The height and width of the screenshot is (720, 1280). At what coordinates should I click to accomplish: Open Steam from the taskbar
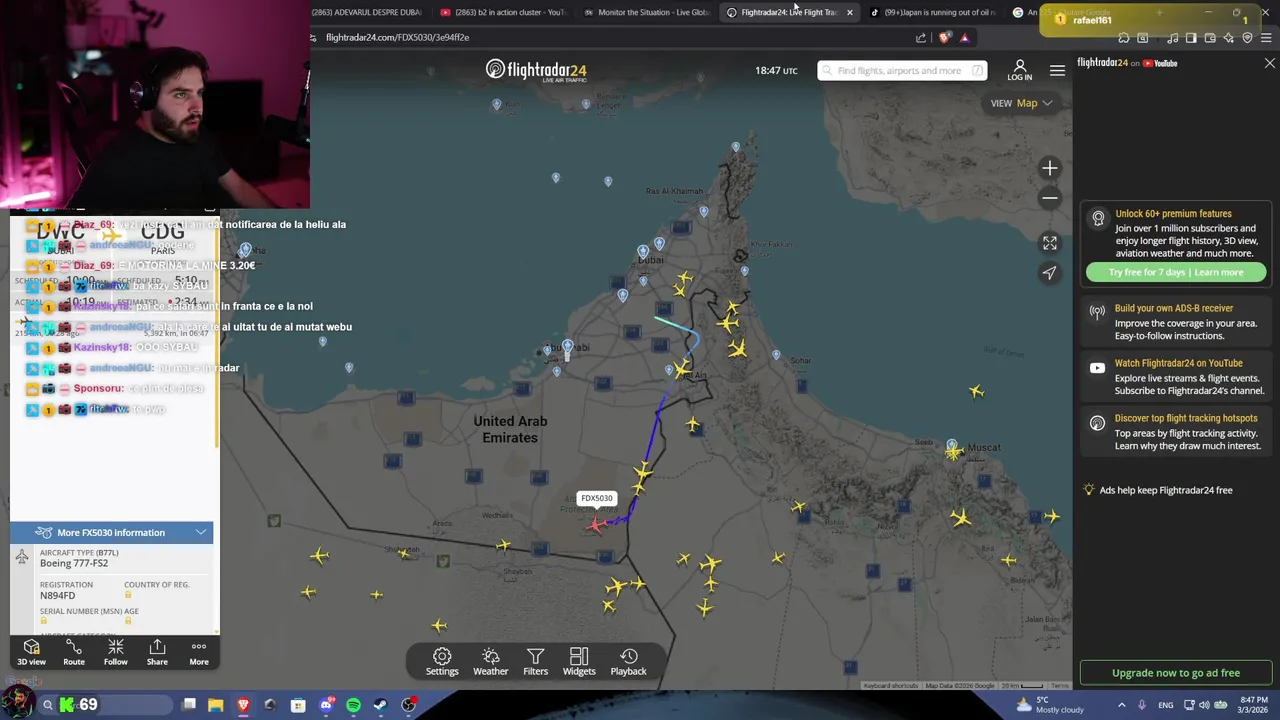381,705
